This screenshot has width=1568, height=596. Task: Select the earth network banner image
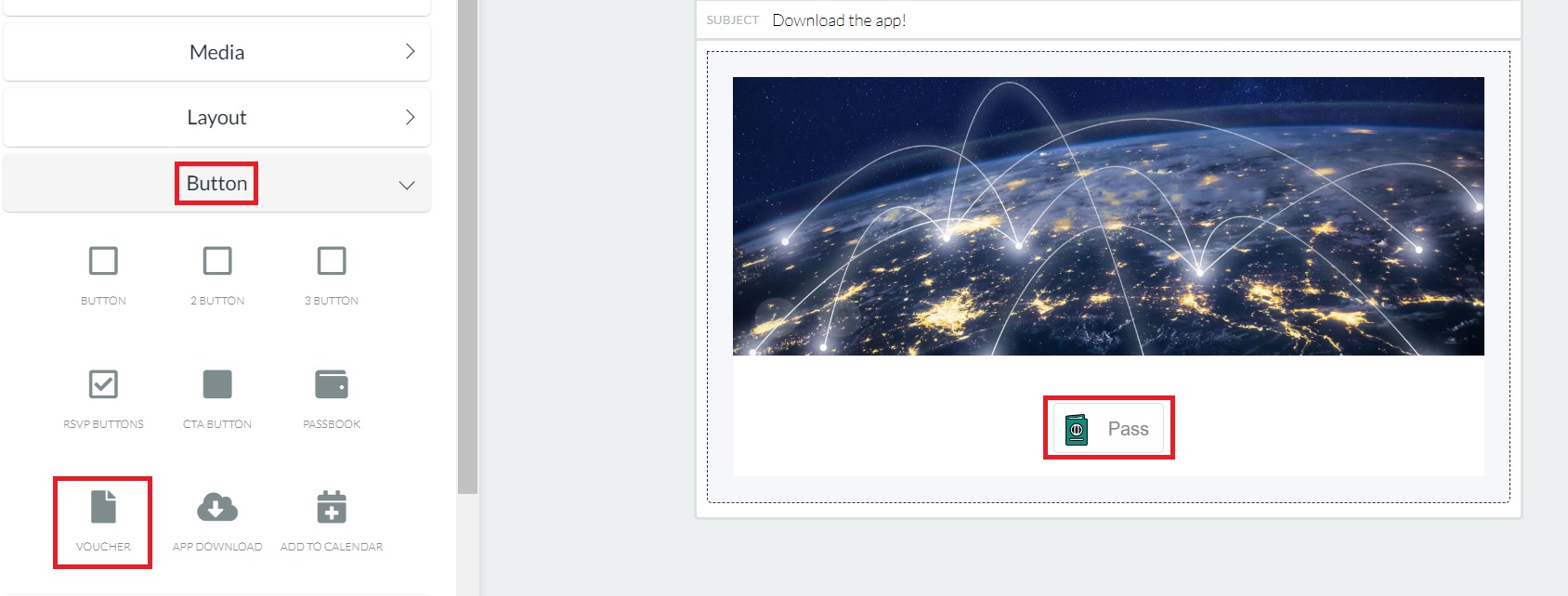tap(1108, 216)
